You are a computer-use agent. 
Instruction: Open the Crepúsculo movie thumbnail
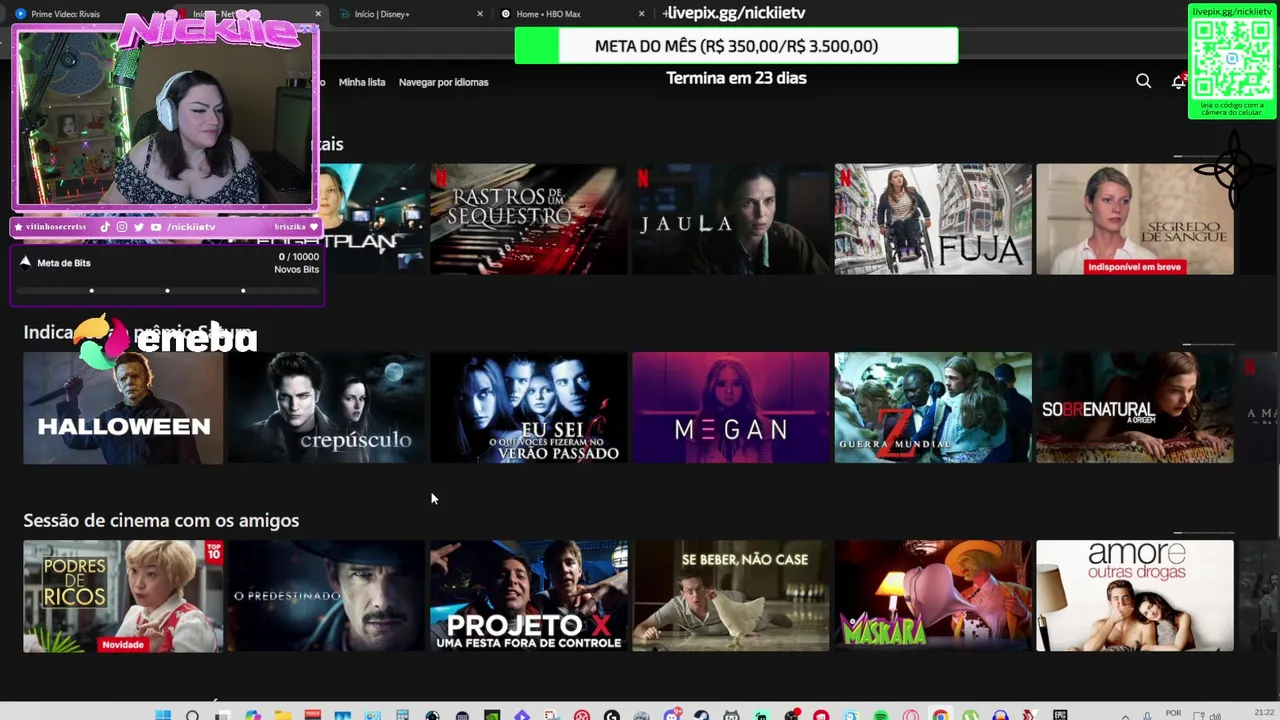tap(327, 407)
